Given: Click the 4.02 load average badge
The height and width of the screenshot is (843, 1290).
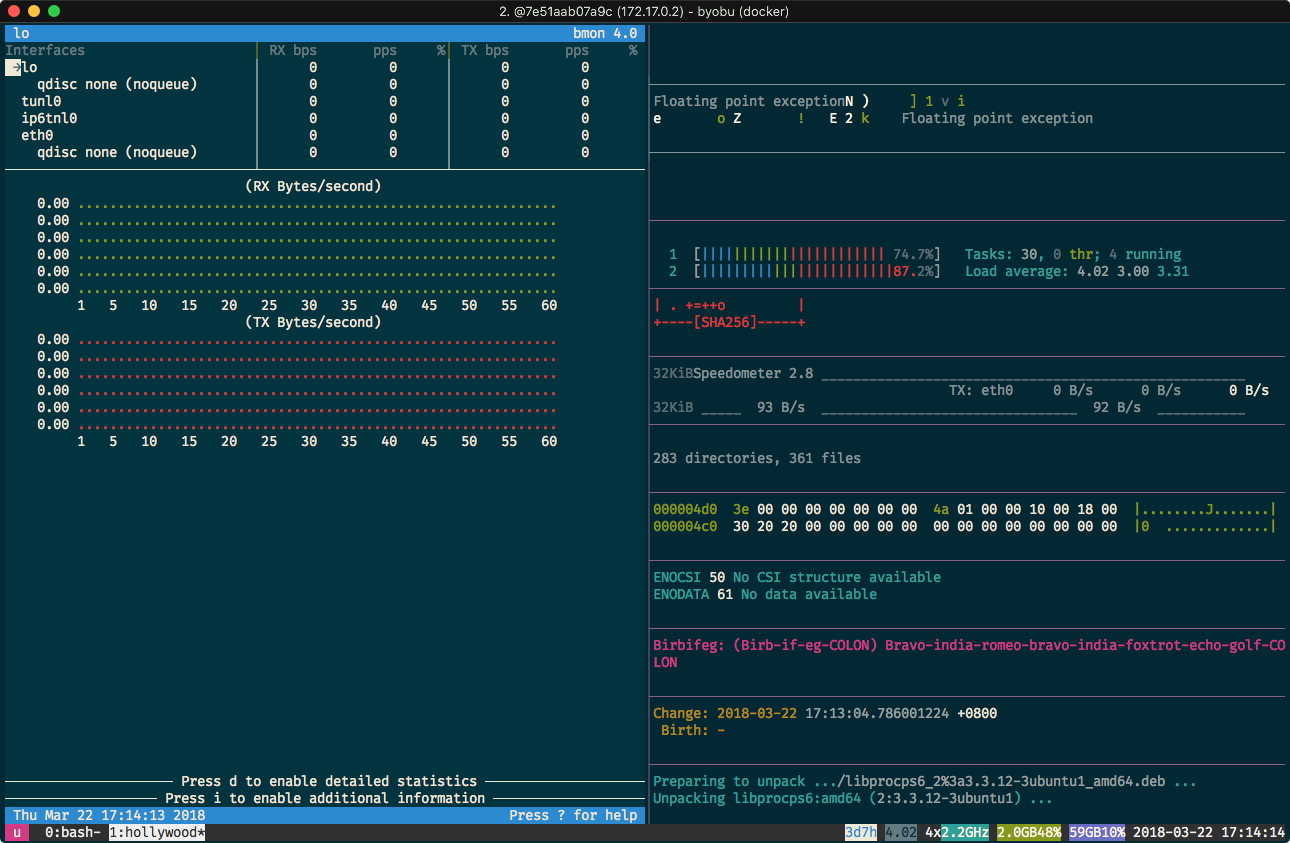Looking at the screenshot, I should click(901, 832).
